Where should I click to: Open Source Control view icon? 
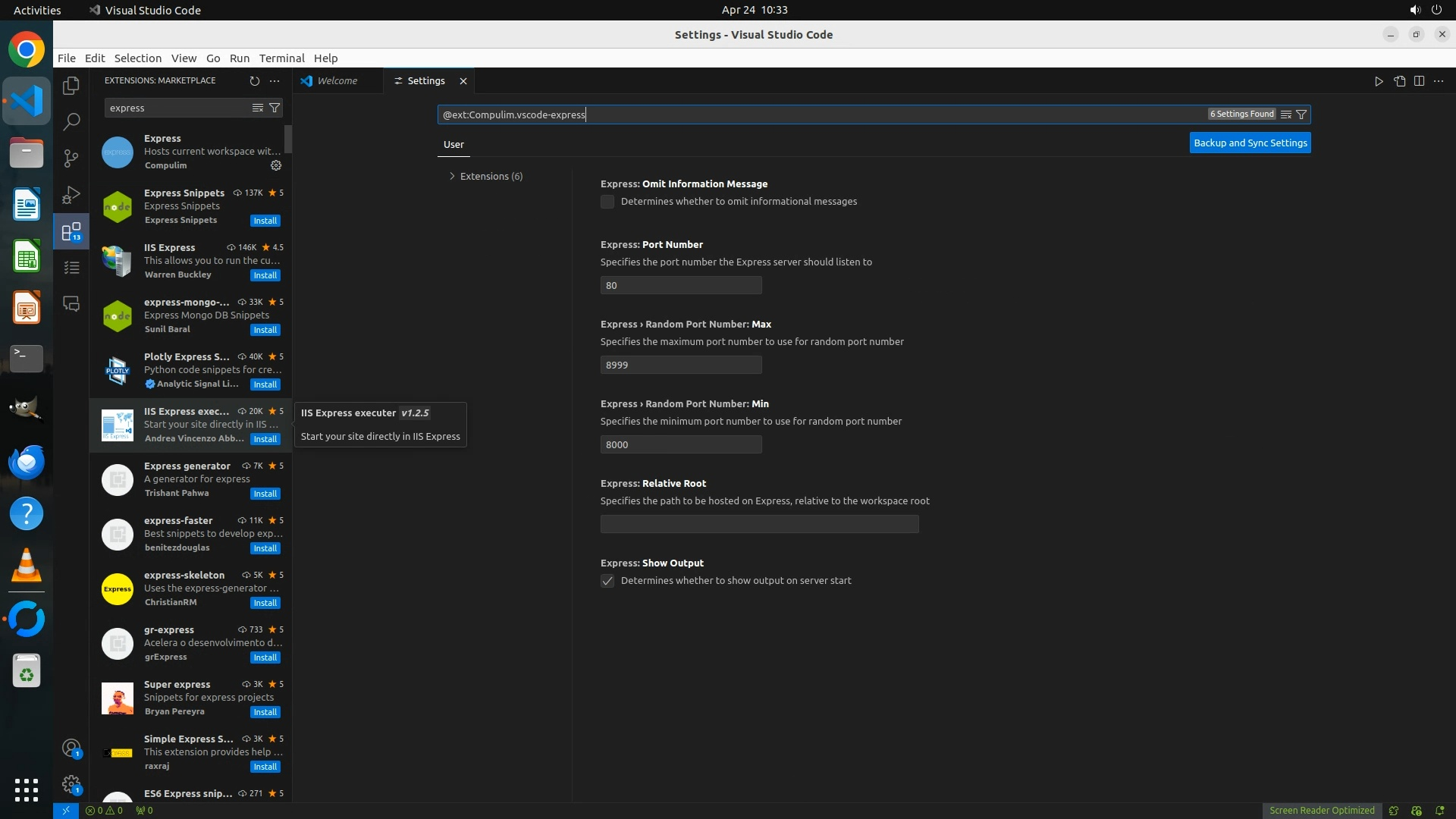71,158
